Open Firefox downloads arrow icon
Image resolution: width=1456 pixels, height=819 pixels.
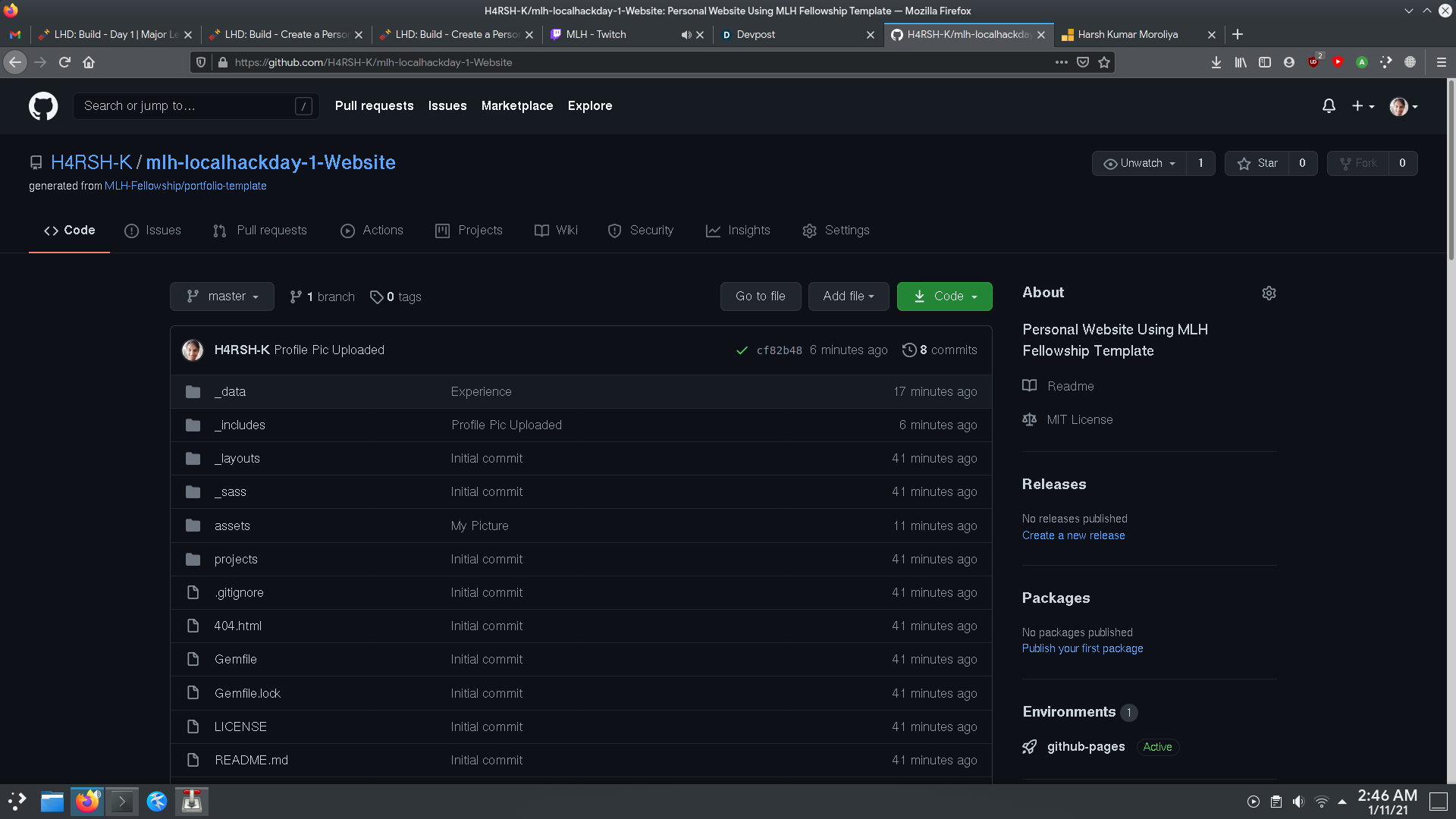tap(1216, 62)
